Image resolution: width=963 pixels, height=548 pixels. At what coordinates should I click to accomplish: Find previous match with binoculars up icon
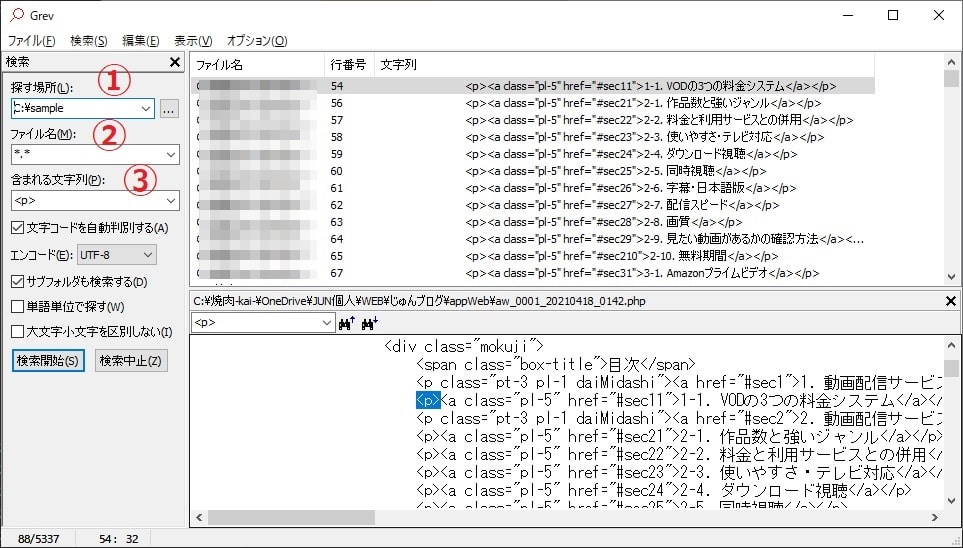tap(347, 323)
